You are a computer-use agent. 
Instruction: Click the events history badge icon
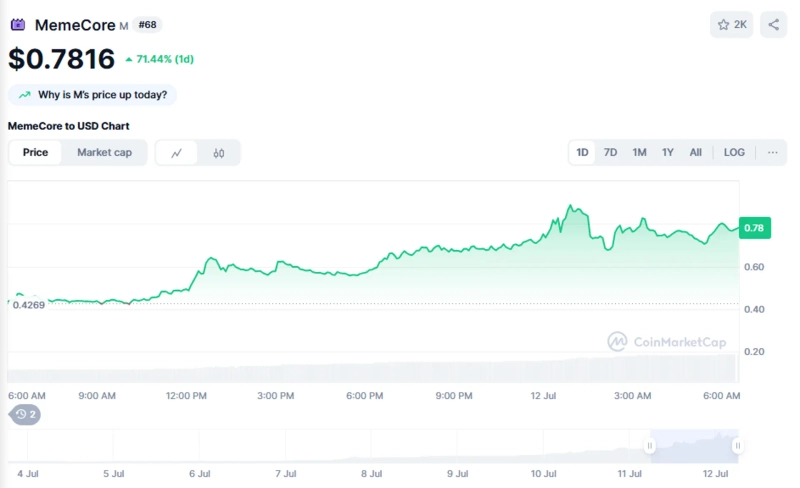coord(25,414)
